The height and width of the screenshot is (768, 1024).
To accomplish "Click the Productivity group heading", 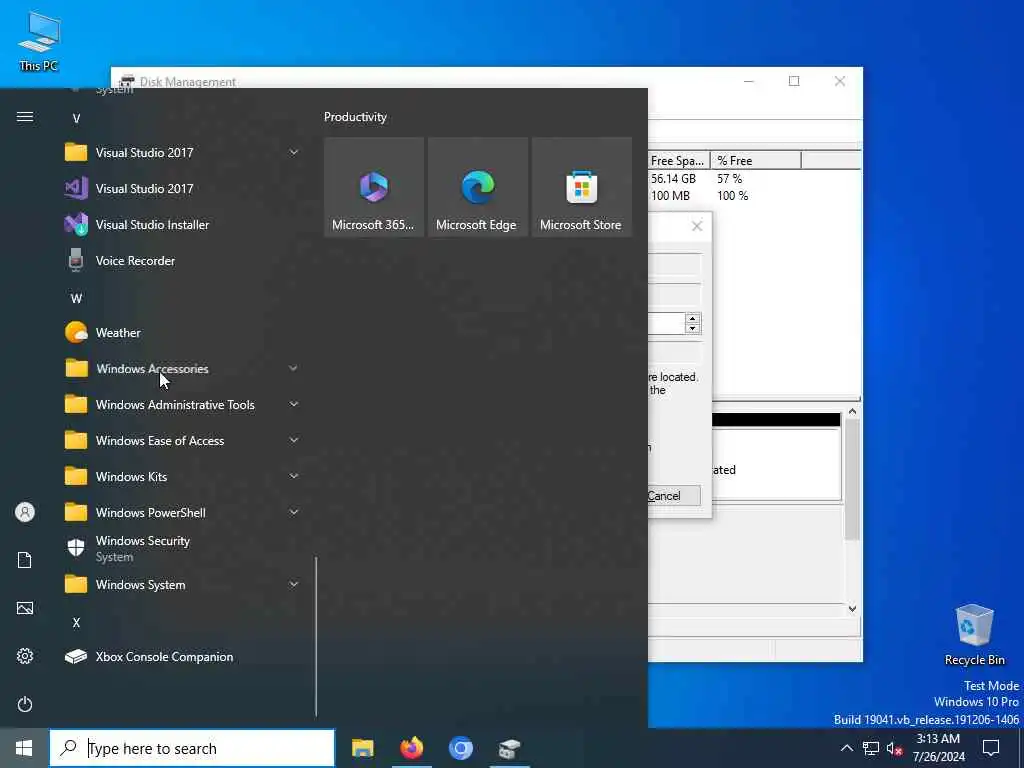I will point(355,117).
